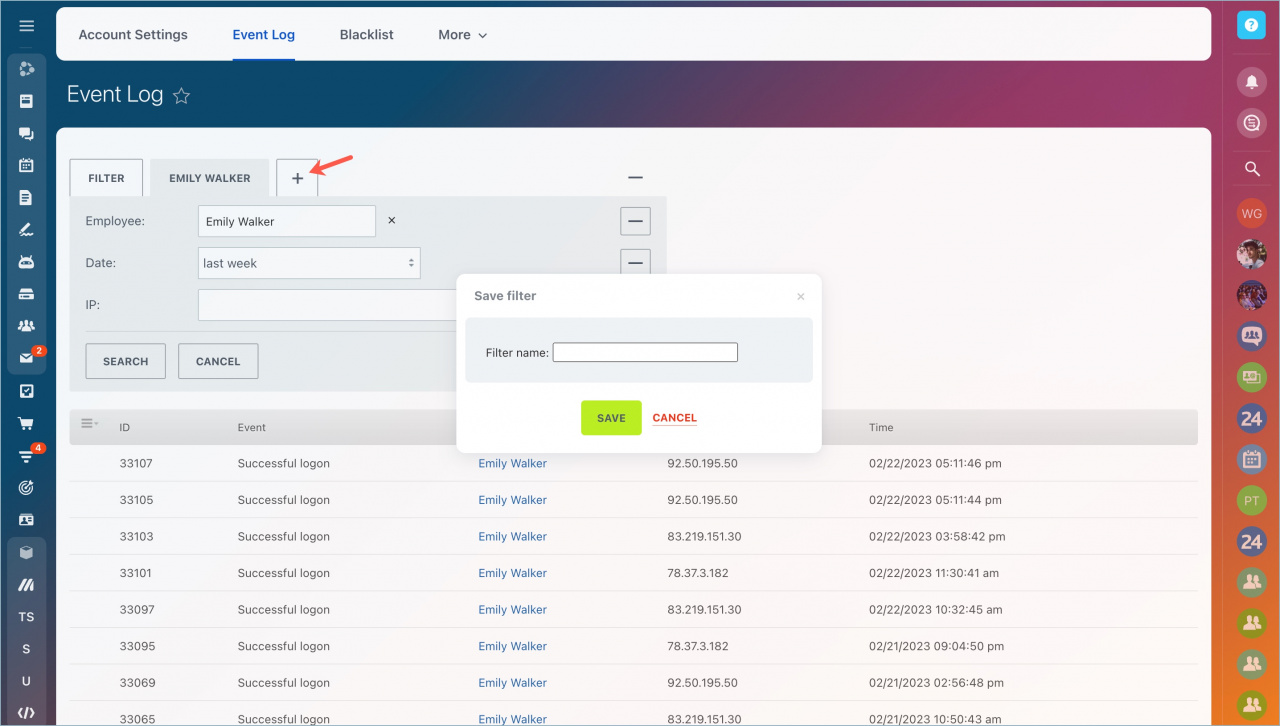
Task: Open the code brackets developer icon
Action: 27,713
